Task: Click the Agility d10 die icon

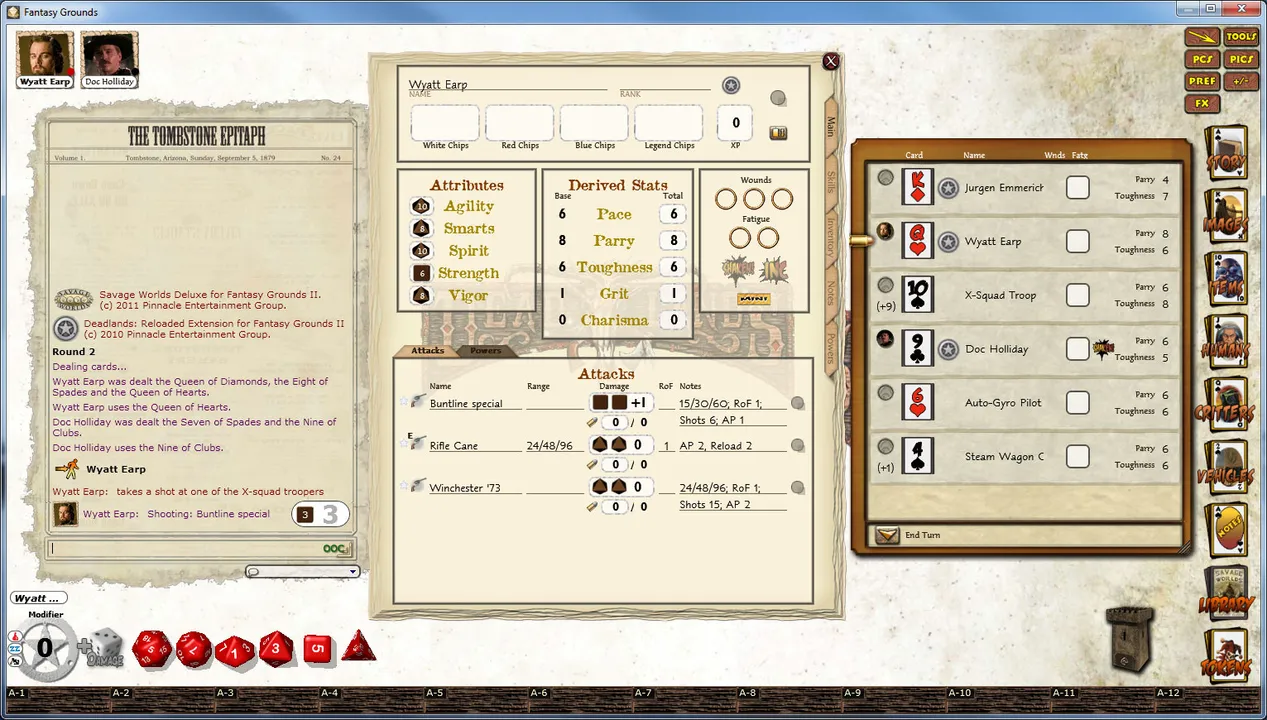Action: [x=422, y=206]
